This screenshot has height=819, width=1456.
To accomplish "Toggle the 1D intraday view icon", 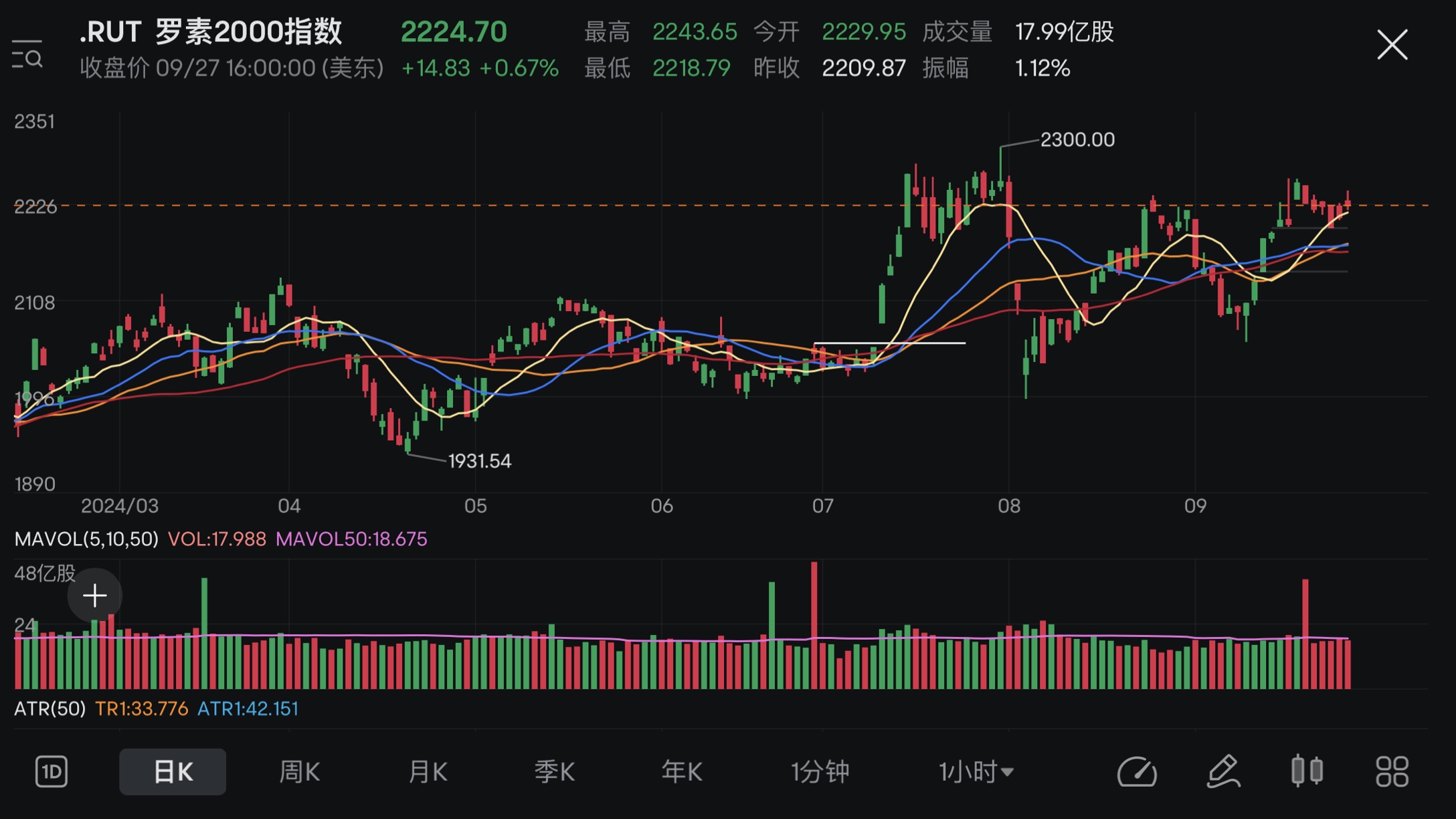I will [x=52, y=771].
